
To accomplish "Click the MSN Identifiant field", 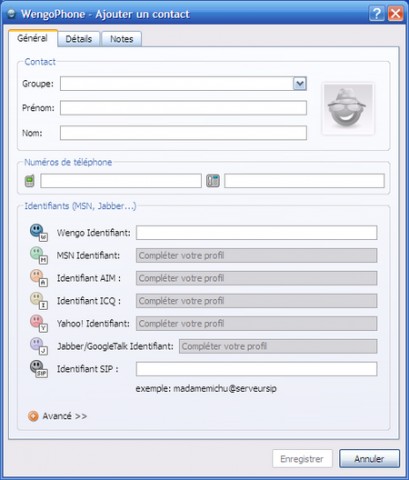I will point(256,255).
